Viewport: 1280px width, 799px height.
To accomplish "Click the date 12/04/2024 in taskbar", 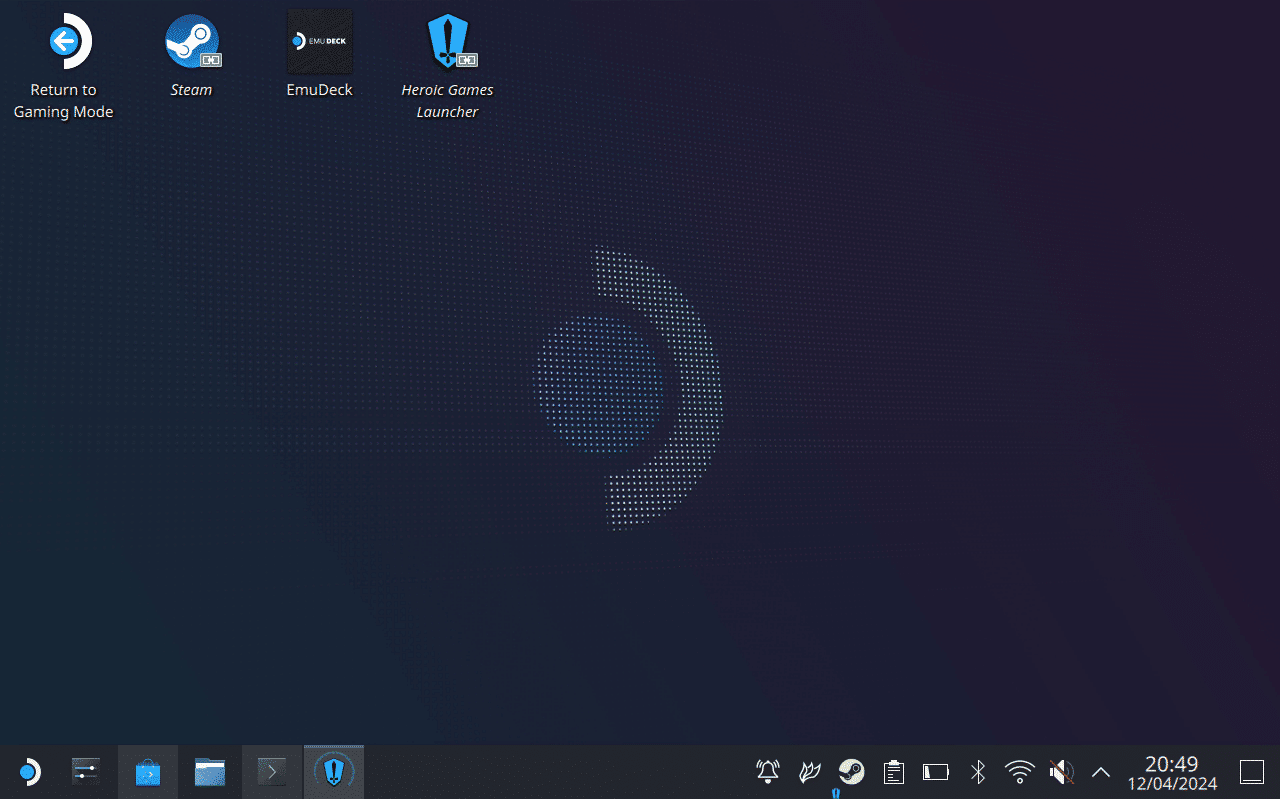I will (1172, 784).
